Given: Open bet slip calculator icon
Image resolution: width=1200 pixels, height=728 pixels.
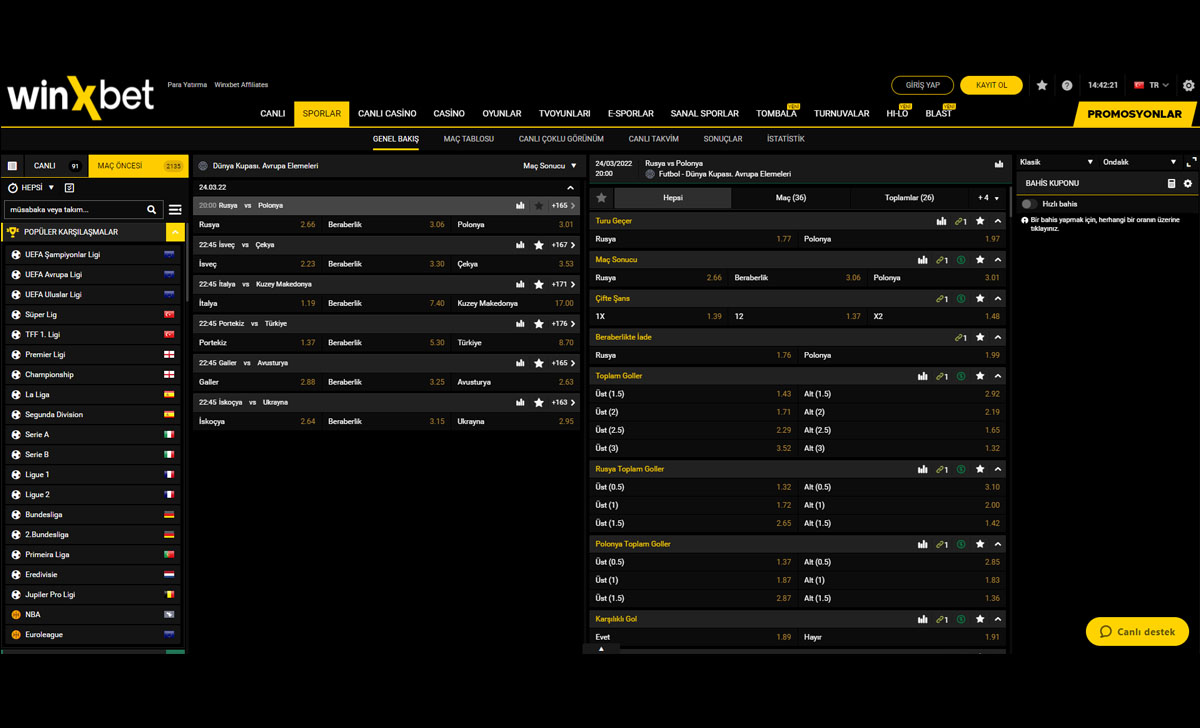Looking at the screenshot, I should pos(1171,184).
